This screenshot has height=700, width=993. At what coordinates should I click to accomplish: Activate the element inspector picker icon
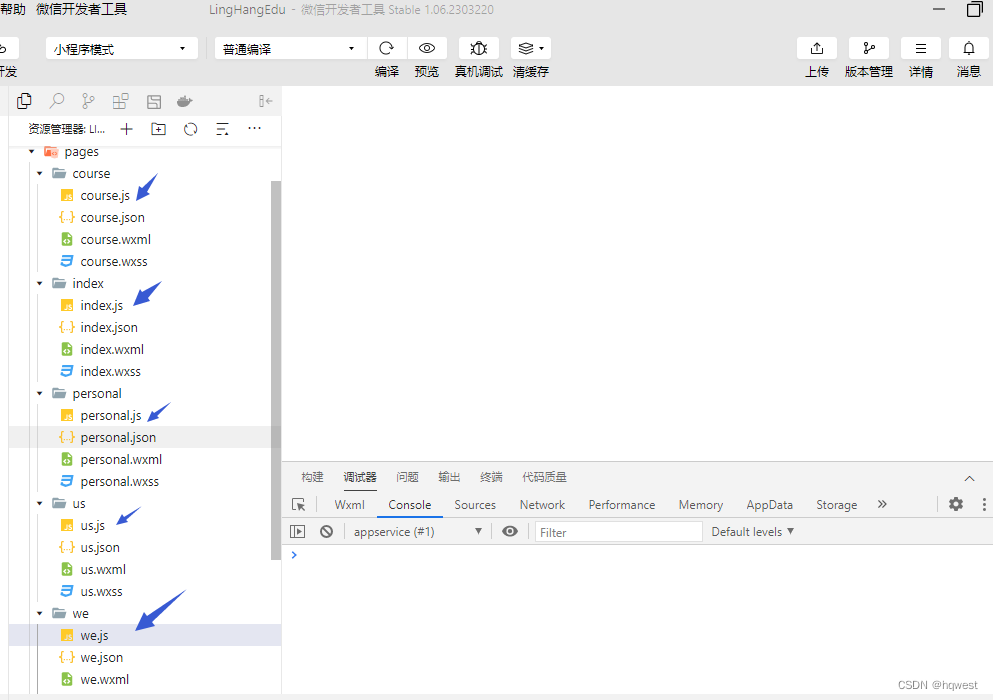pos(298,504)
